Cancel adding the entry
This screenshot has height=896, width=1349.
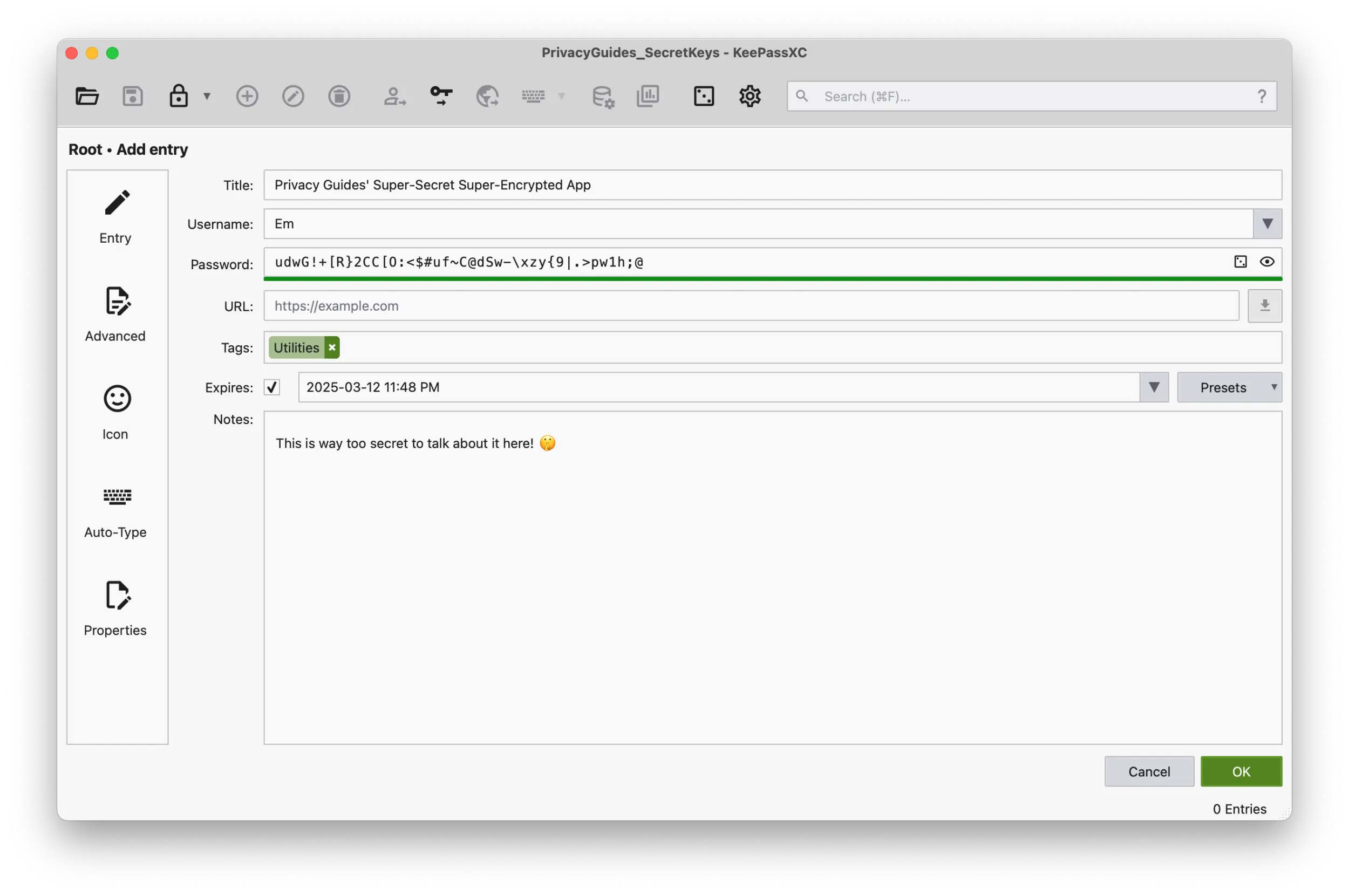tap(1149, 771)
